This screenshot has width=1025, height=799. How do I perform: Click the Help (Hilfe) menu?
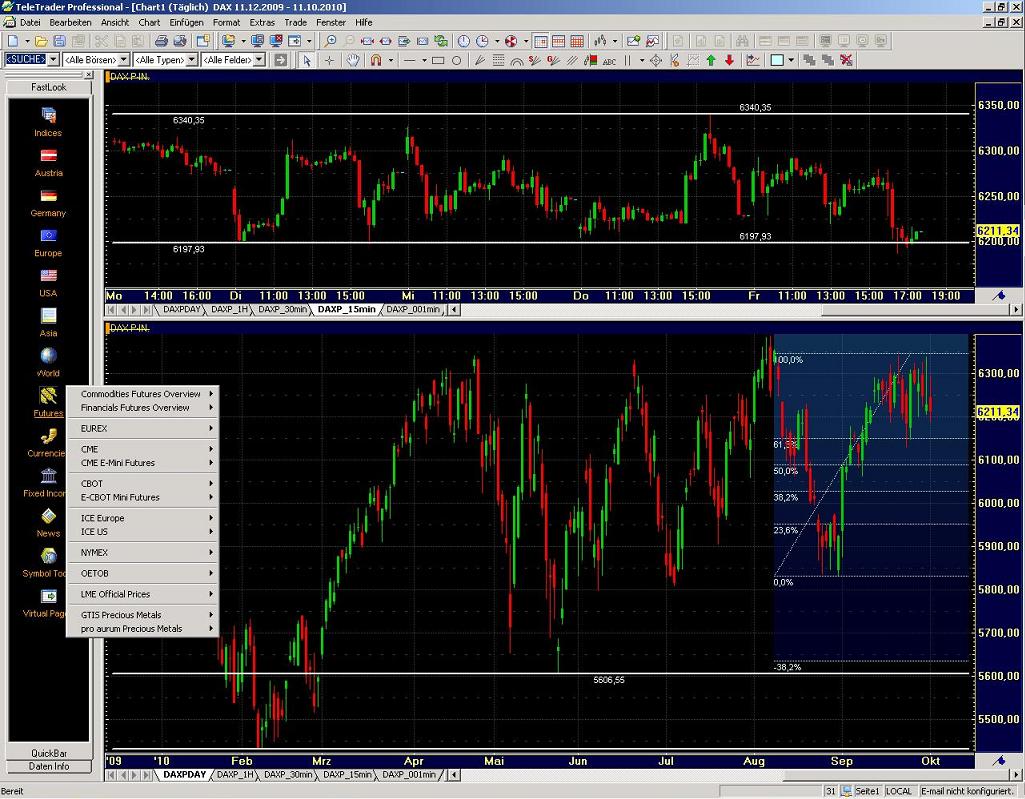(363, 22)
